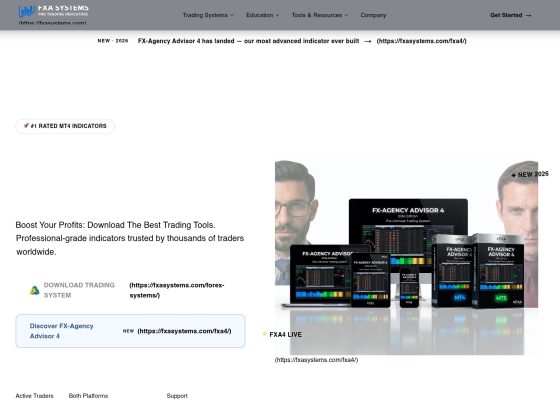The image size is (560, 420).
Task: Open Discover FX-Agency Advisor 4 button
Action: coord(130,331)
